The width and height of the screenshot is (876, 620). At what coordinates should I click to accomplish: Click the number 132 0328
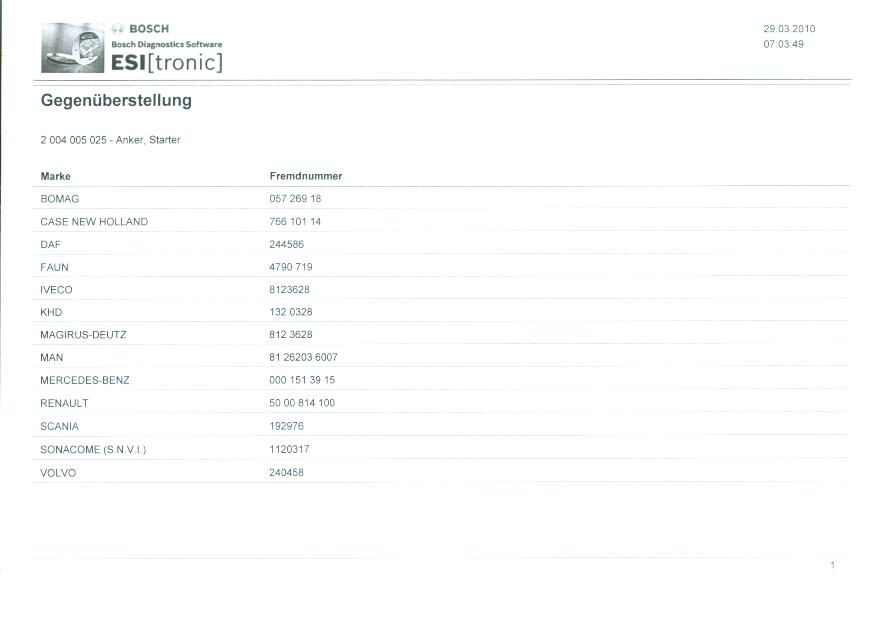[291, 312]
